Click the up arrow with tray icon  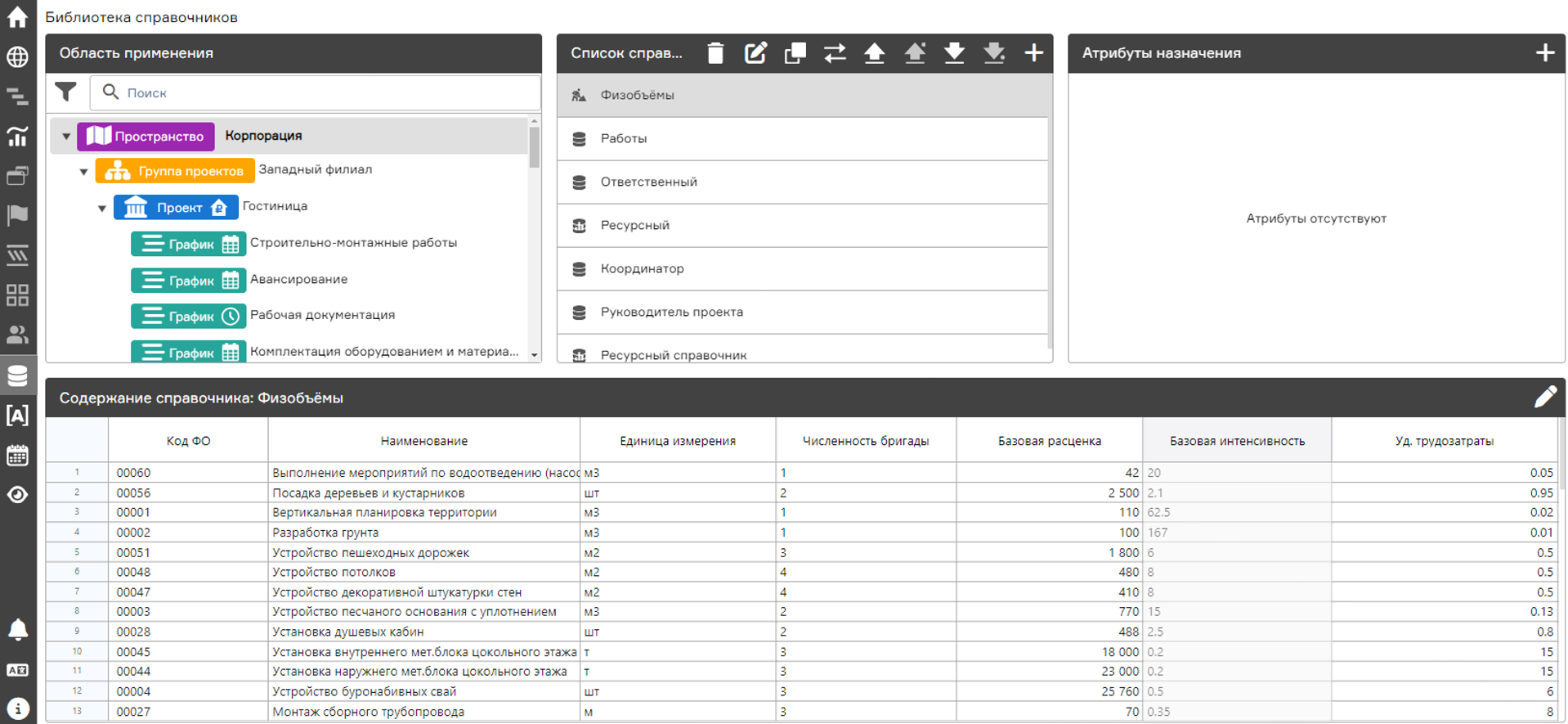point(914,53)
